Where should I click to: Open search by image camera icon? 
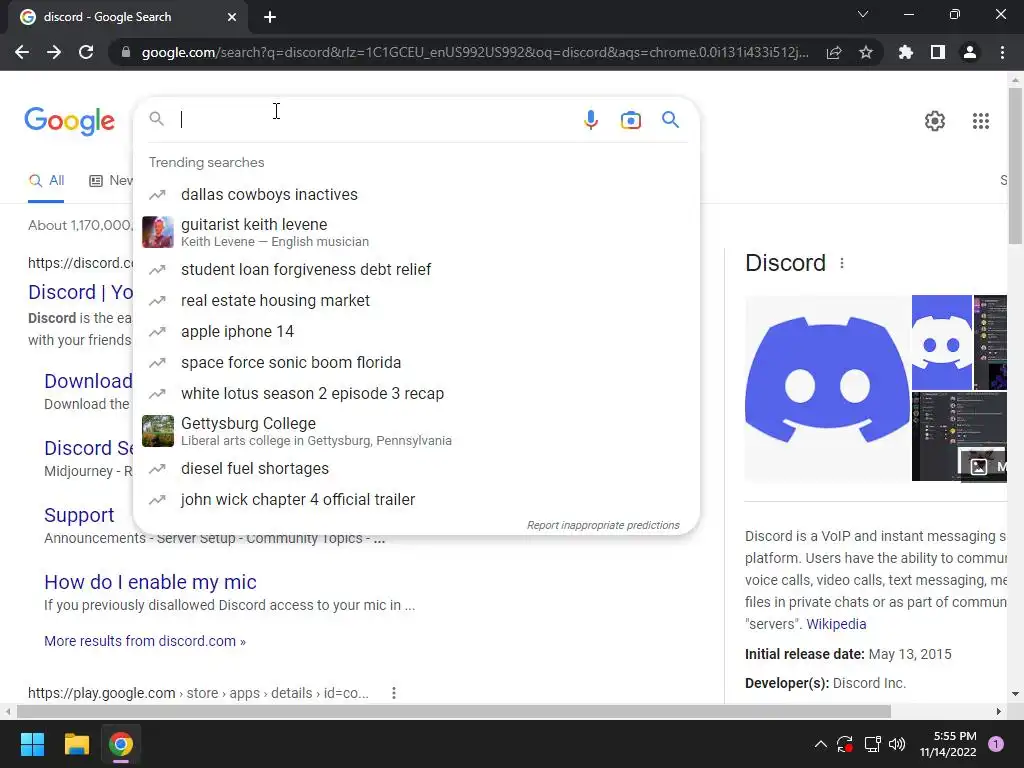(630, 120)
